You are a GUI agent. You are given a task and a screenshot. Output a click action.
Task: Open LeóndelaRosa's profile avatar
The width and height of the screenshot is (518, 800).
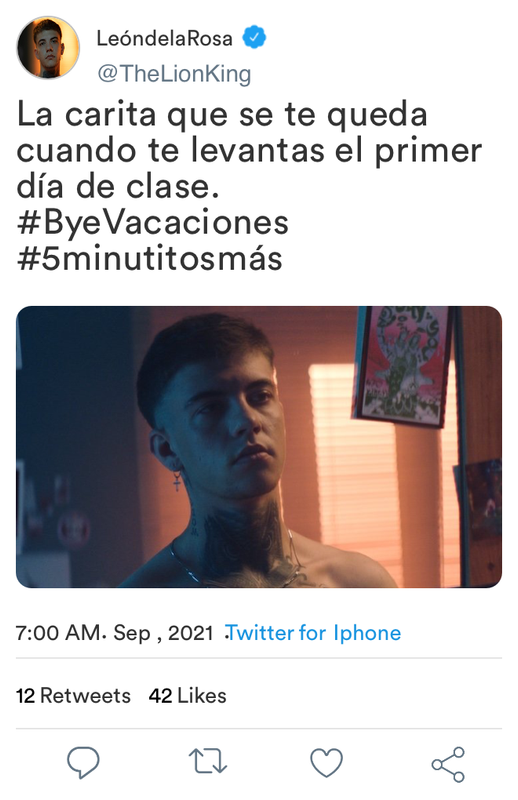click(x=48, y=47)
